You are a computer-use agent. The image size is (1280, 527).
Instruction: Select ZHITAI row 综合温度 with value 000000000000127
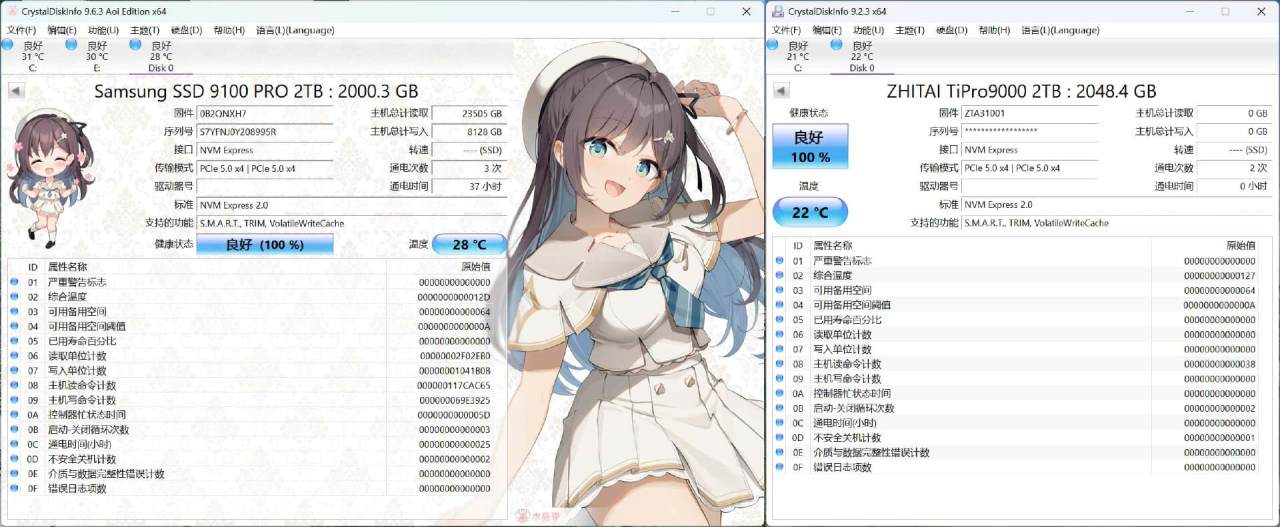tap(1020, 275)
